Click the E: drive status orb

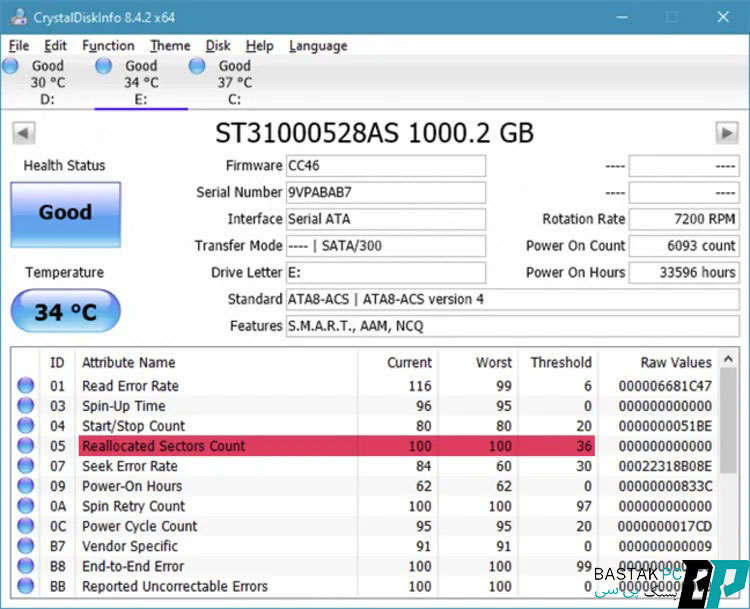click(104, 66)
